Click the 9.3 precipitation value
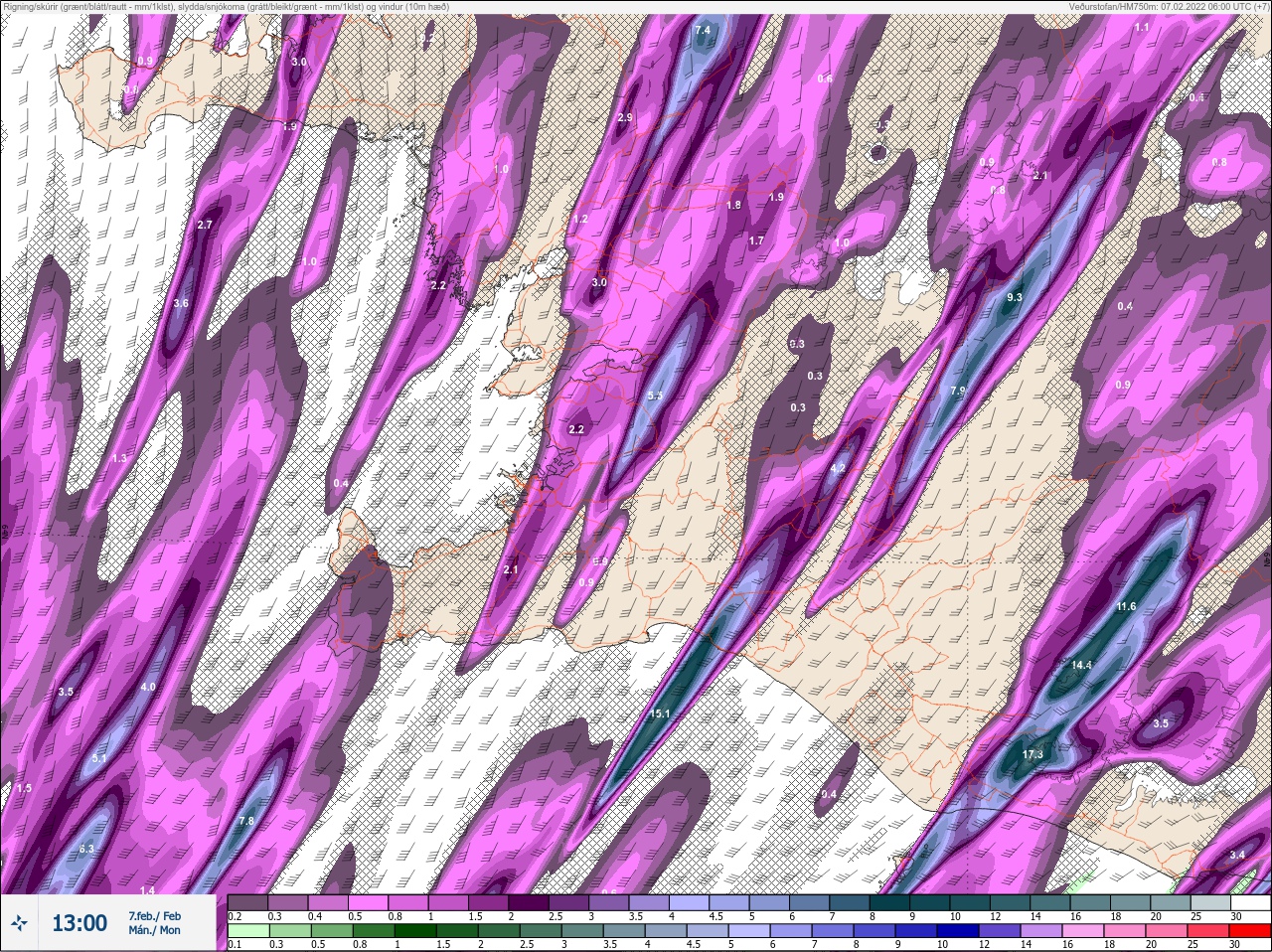Image resolution: width=1272 pixels, height=952 pixels. tap(1015, 297)
